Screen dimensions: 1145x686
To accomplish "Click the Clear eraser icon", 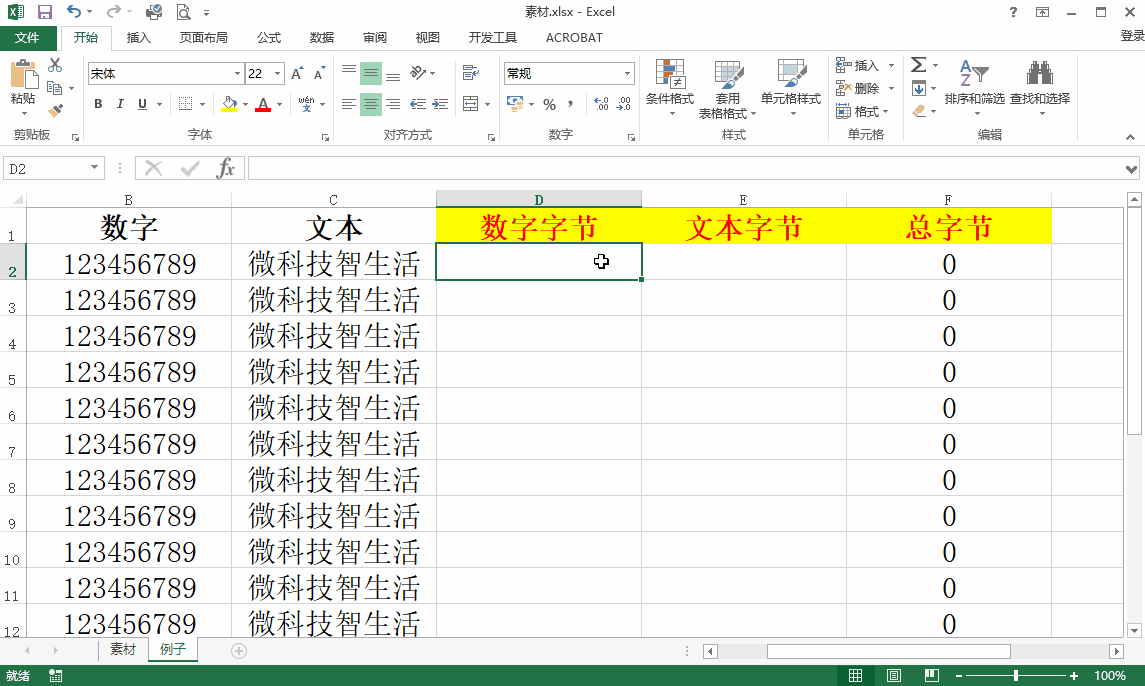I will tap(919, 111).
